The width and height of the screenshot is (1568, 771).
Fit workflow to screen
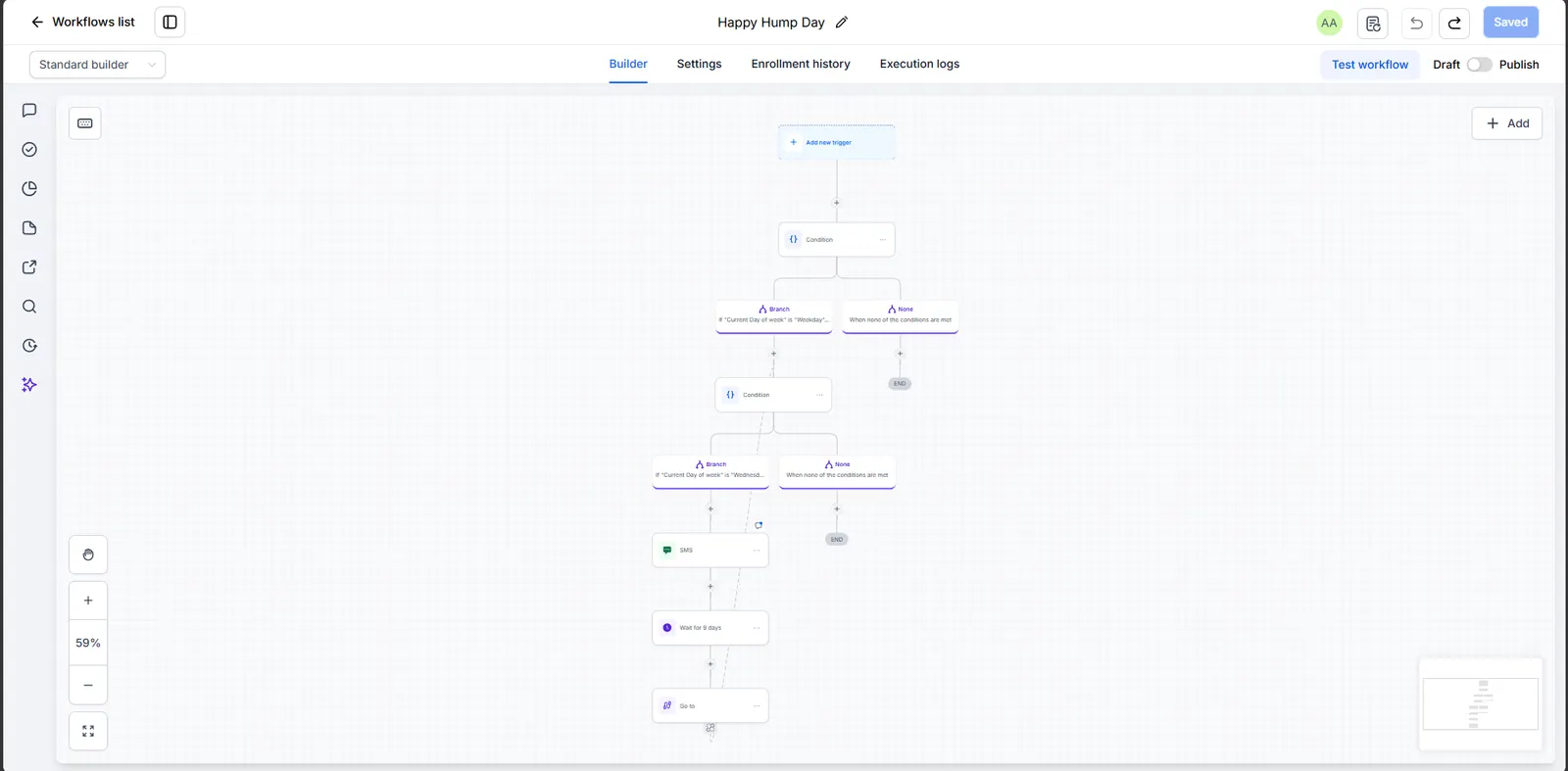coord(88,731)
